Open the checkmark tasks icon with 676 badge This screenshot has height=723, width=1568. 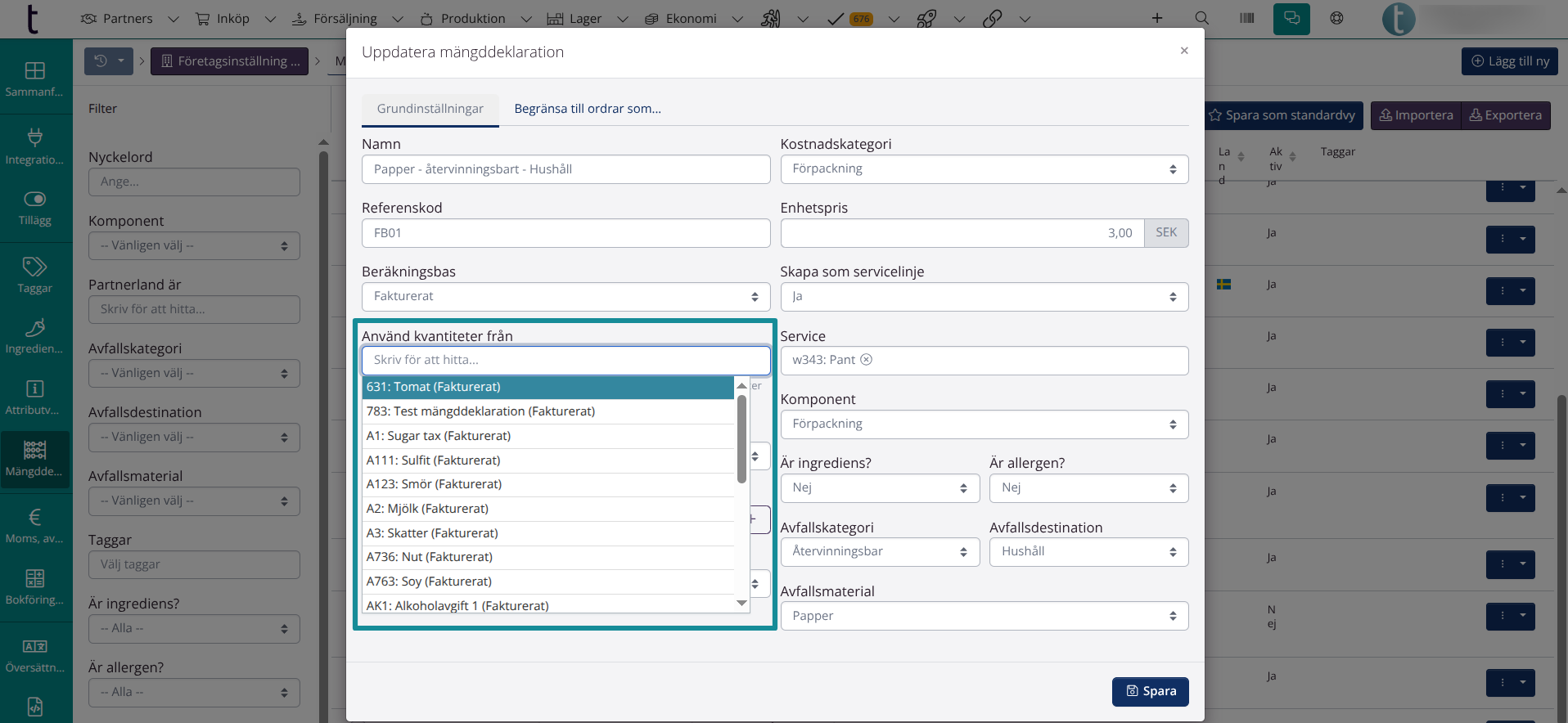(850, 18)
